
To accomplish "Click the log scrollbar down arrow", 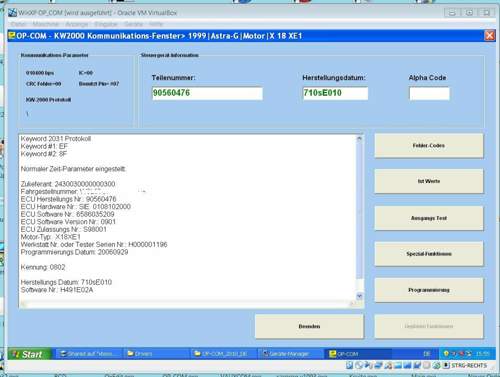I will [359, 296].
